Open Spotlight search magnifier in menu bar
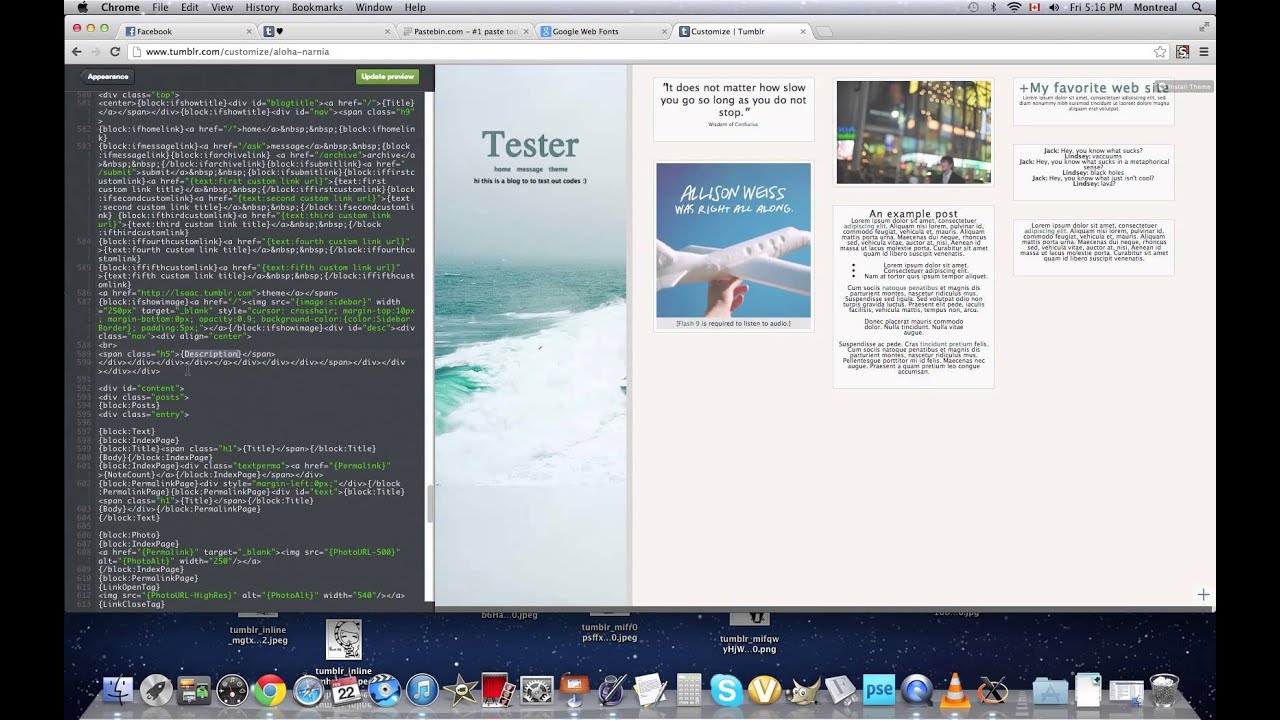This screenshot has height=720, width=1280. pos(1197,7)
